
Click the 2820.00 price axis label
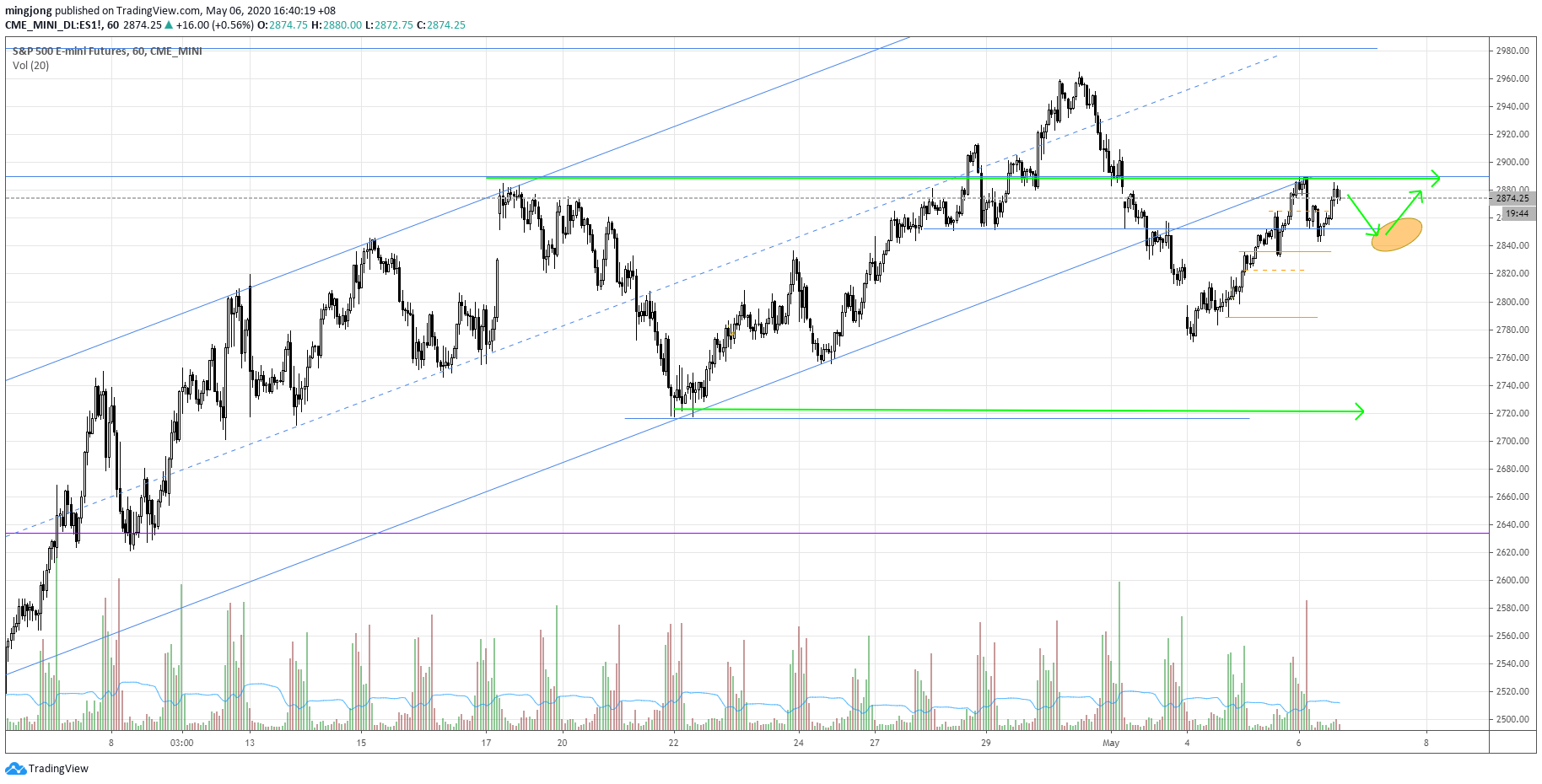[x=1512, y=273]
